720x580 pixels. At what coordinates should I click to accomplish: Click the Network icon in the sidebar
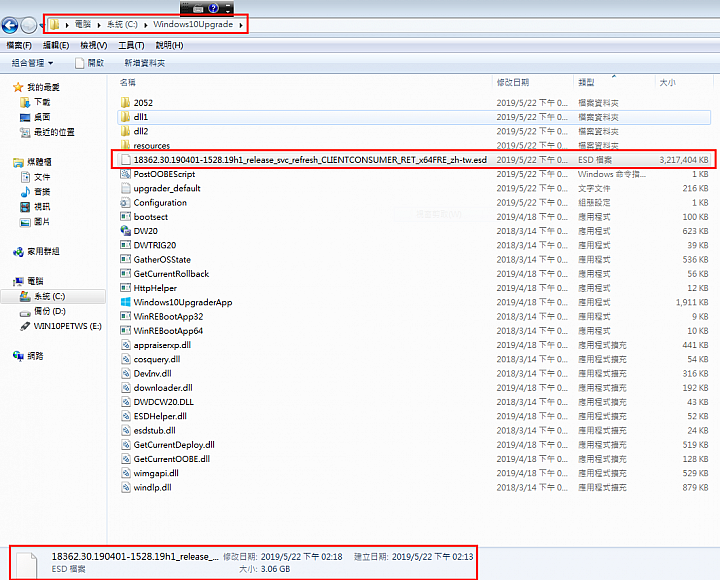tap(18, 355)
